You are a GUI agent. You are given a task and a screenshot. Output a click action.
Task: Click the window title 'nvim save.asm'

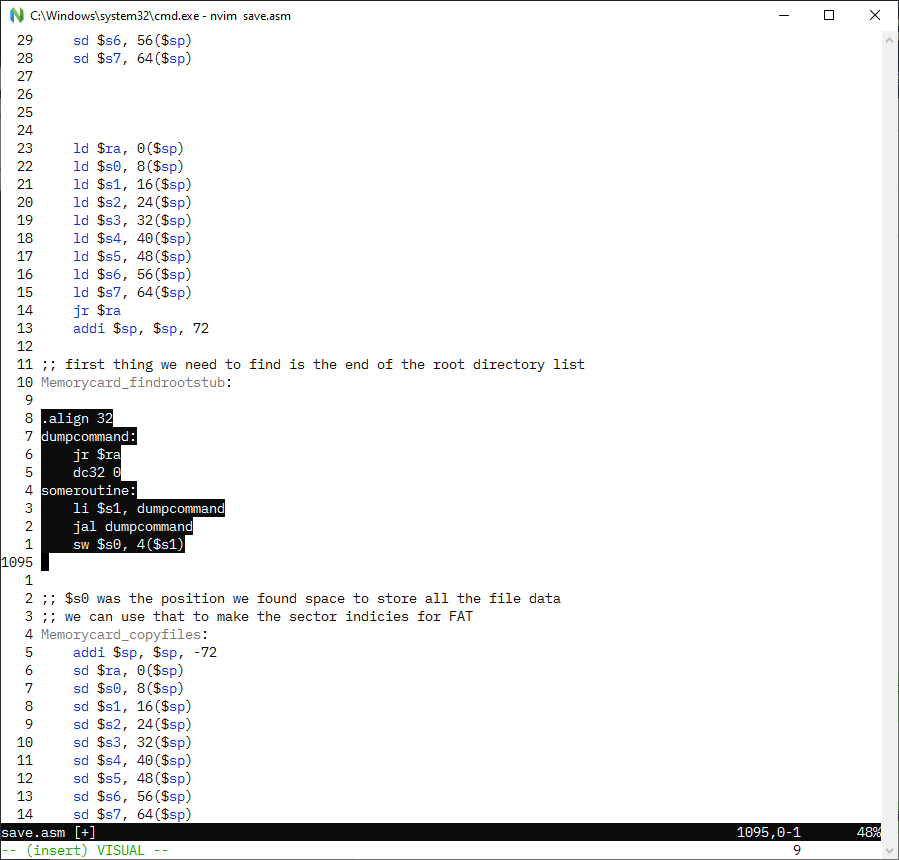pos(250,16)
